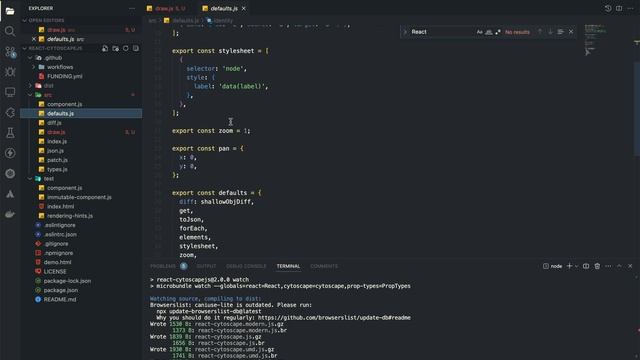Viewport: 640px width, 360px height.
Task: Toggle match case in find widget
Action: click(480, 32)
